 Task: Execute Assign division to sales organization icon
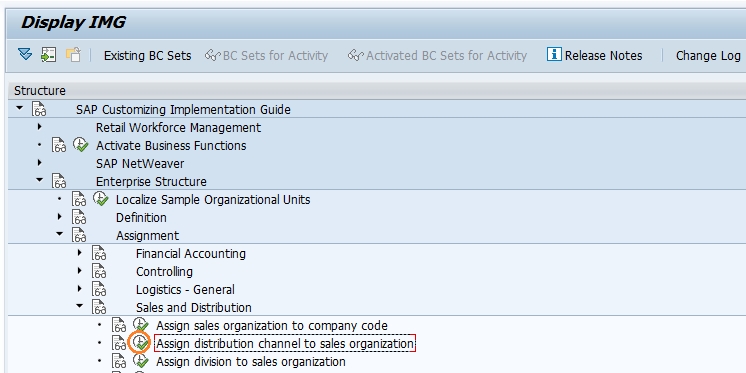pyautogui.click(x=141, y=361)
